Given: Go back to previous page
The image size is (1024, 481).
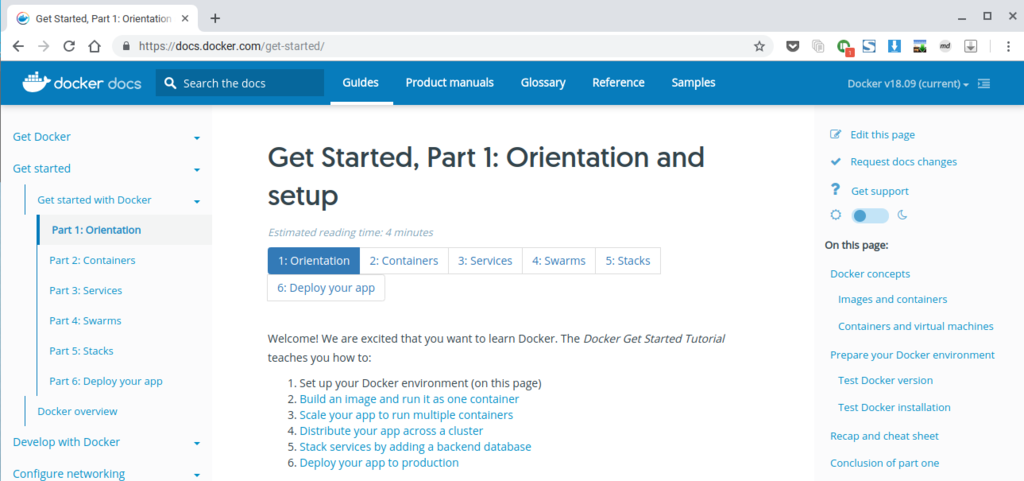Looking at the screenshot, I should (x=18, y=46).
